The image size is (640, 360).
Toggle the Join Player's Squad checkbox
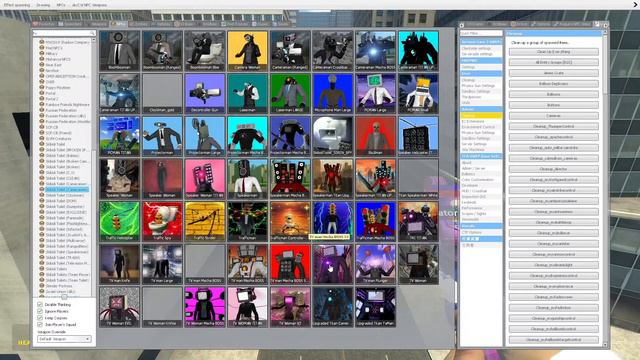pyautogui.click(x=40, y=324)
